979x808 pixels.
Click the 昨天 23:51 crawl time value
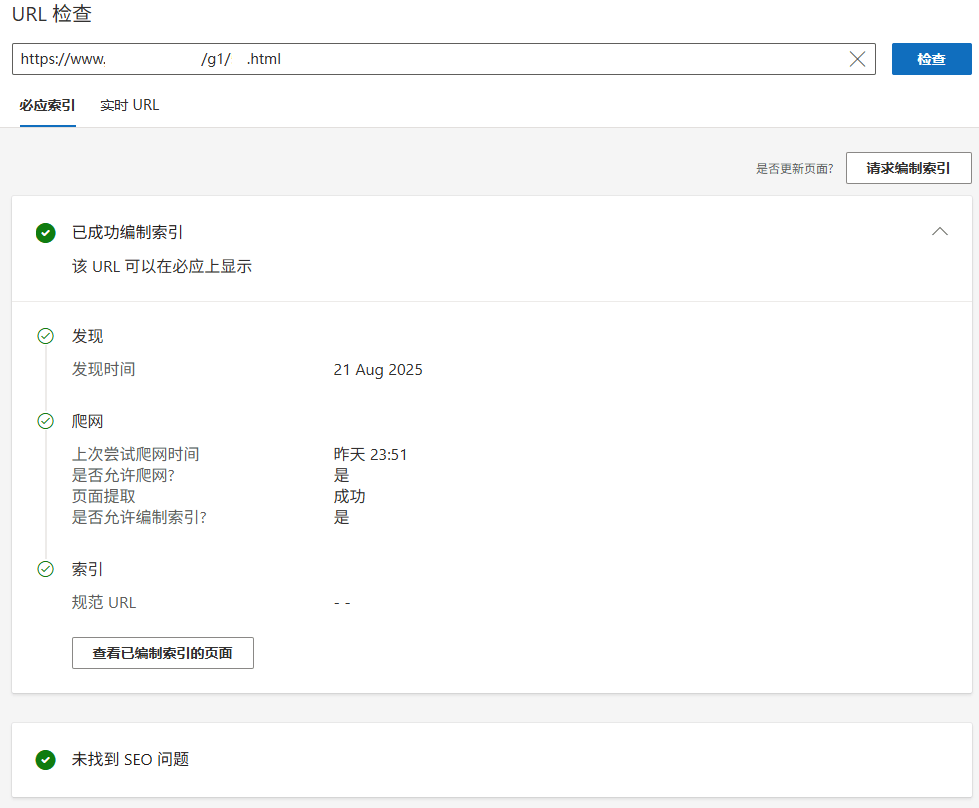(x=370, y=455)
